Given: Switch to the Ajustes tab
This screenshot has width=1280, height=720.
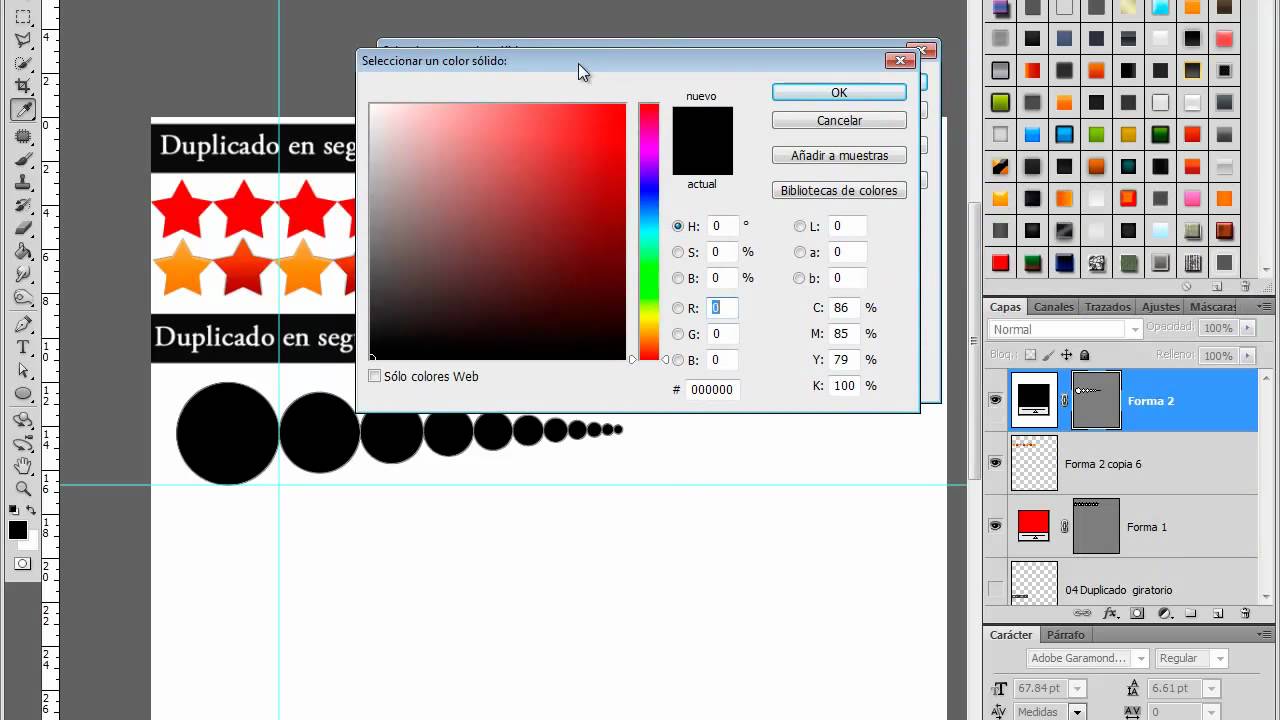Looking at the screenshot, I should tap(1161, 307).
